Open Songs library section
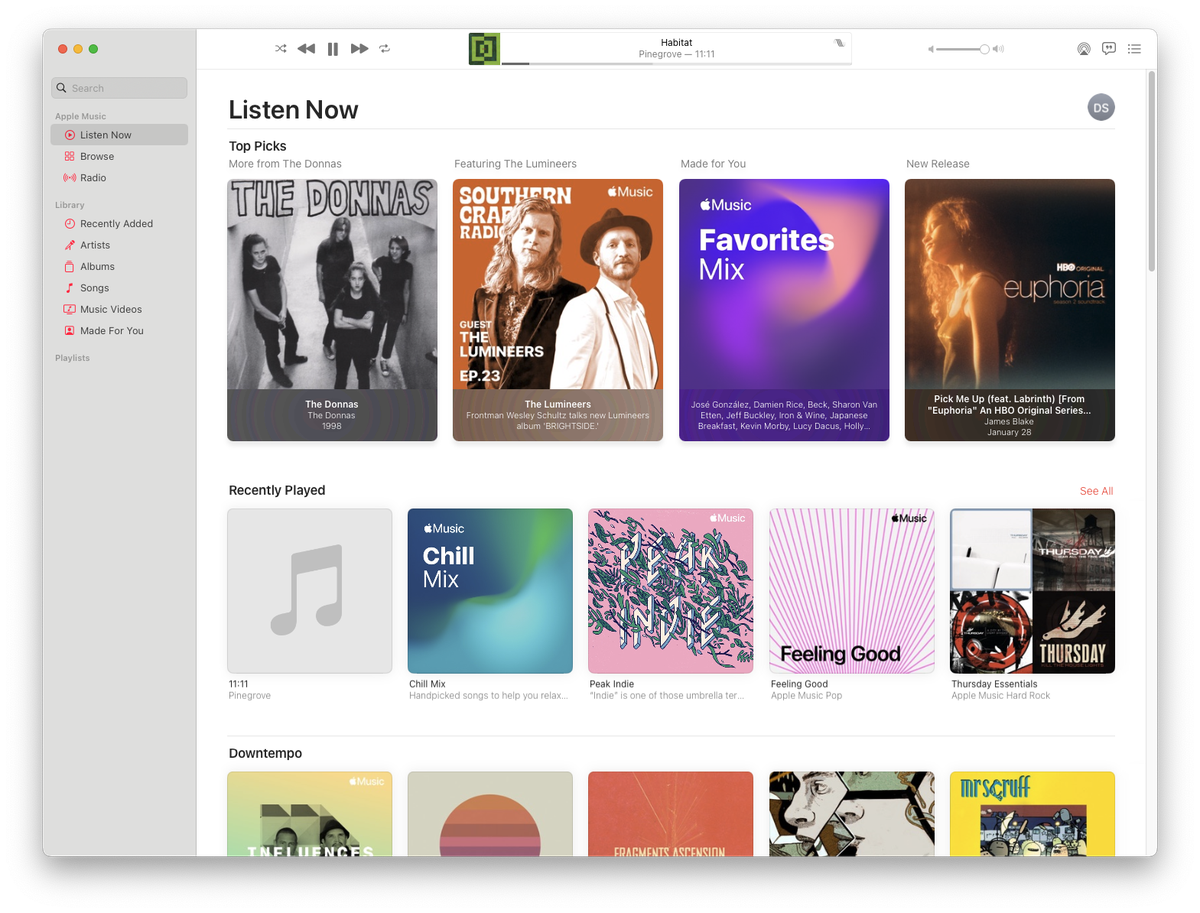 [119, 288]
